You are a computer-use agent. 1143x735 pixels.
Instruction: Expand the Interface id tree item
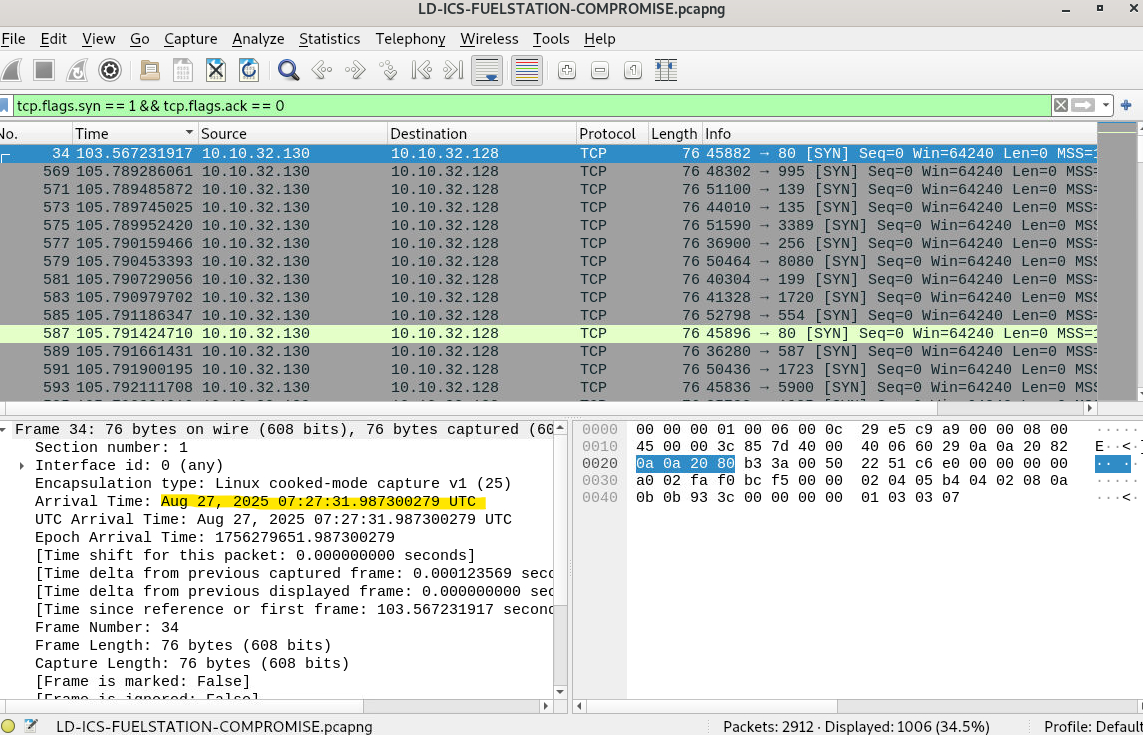(22, 466)
